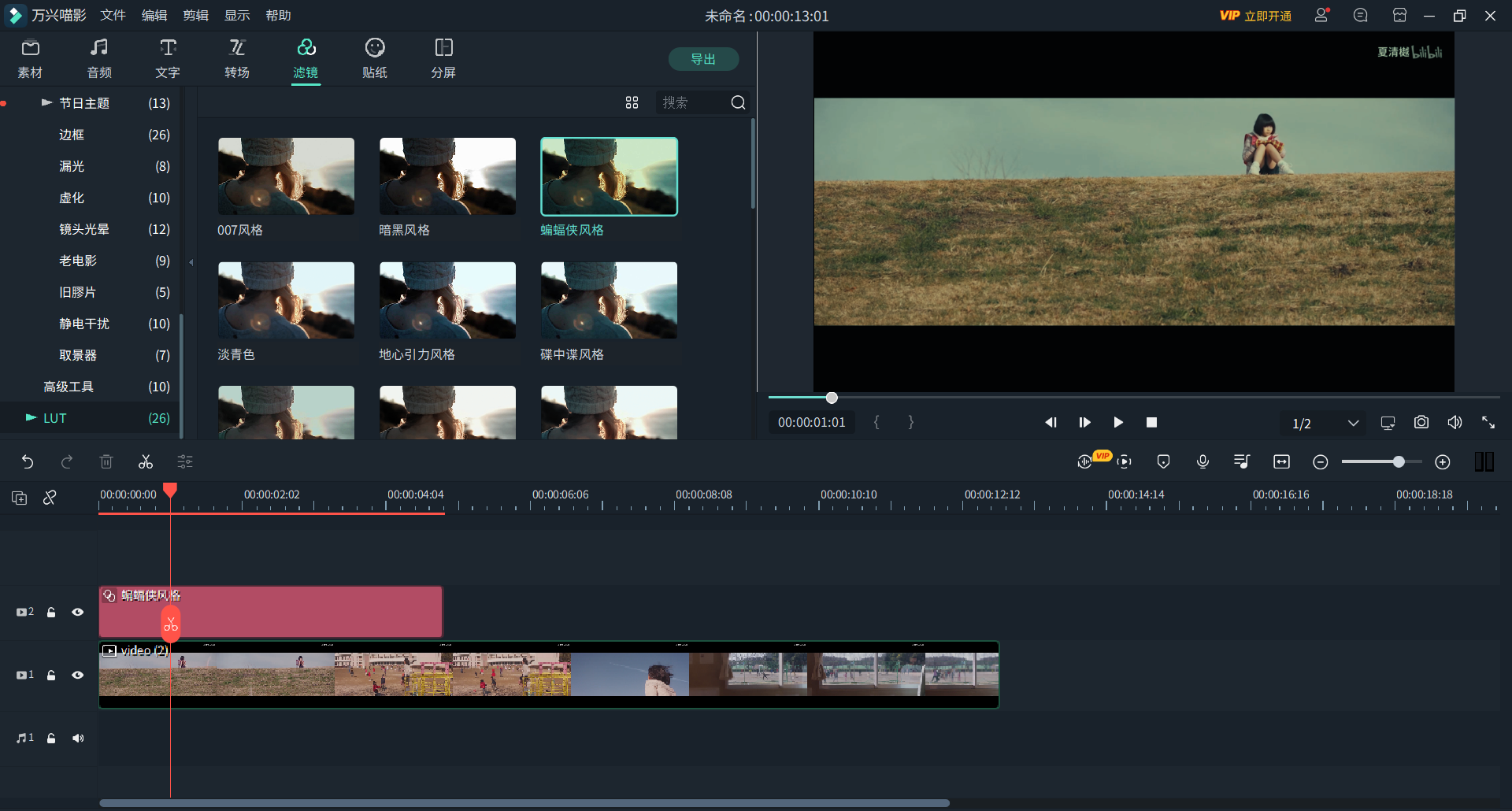Click the 导出 export button
Viewport: 1512px width, 811px height.
[x=703, y=59]
